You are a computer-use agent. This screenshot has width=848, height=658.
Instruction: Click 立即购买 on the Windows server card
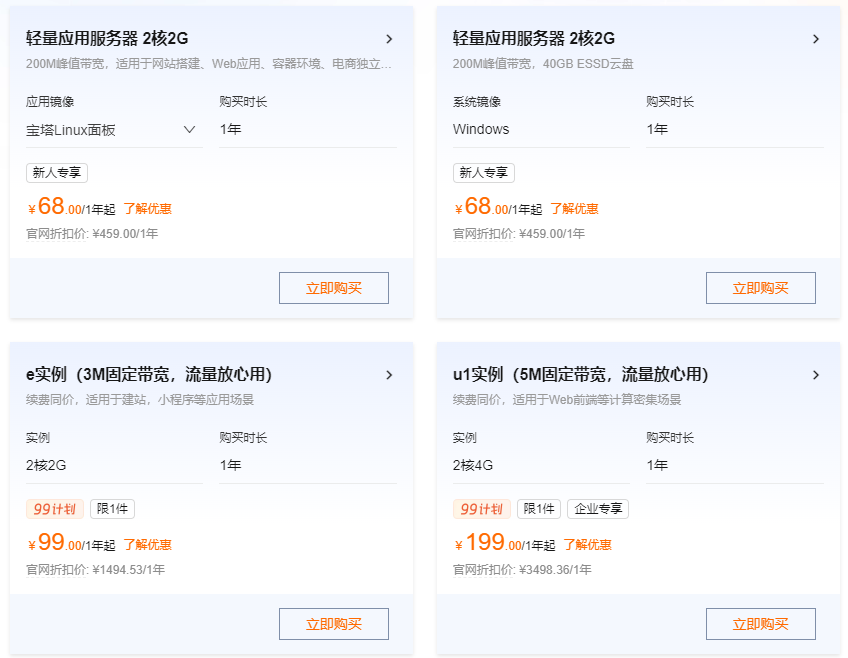[x=761, y=287]
